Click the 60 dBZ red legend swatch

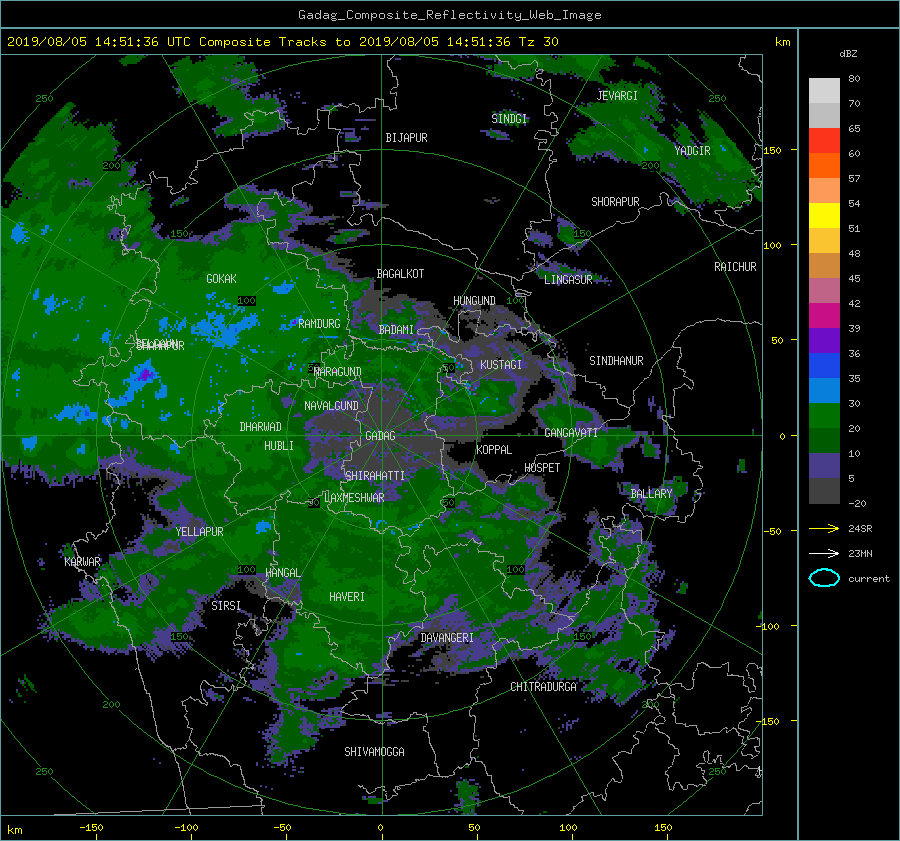[824, 141]
